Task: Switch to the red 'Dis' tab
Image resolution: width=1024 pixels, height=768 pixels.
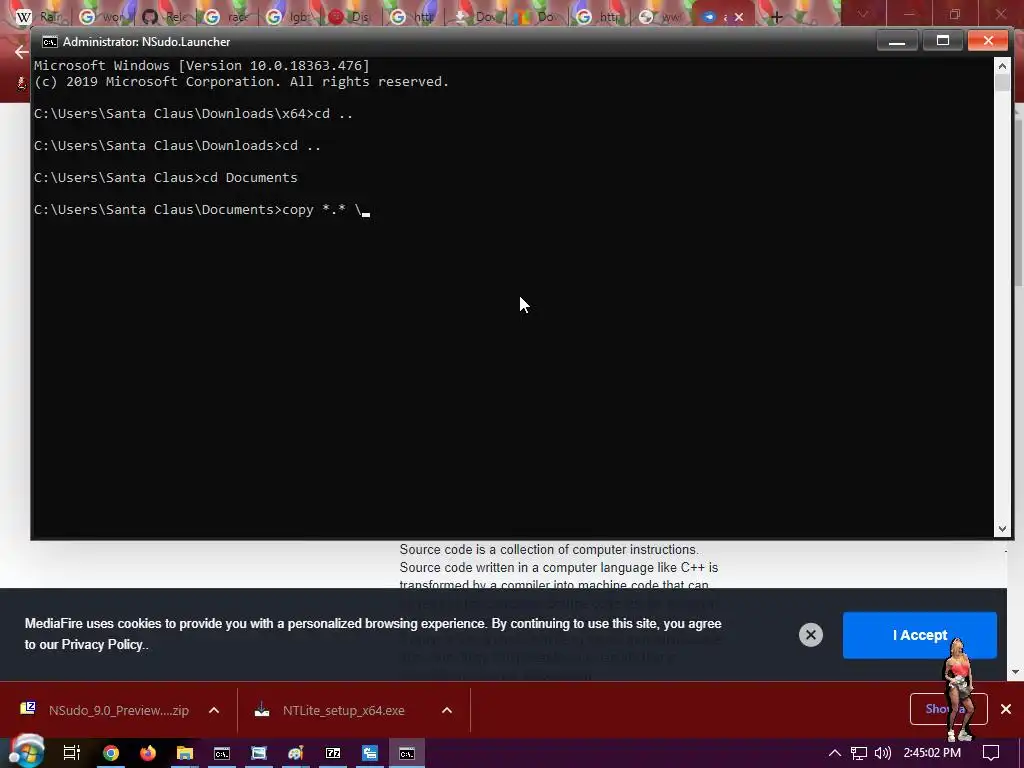Action: click(x=353, y=16)
